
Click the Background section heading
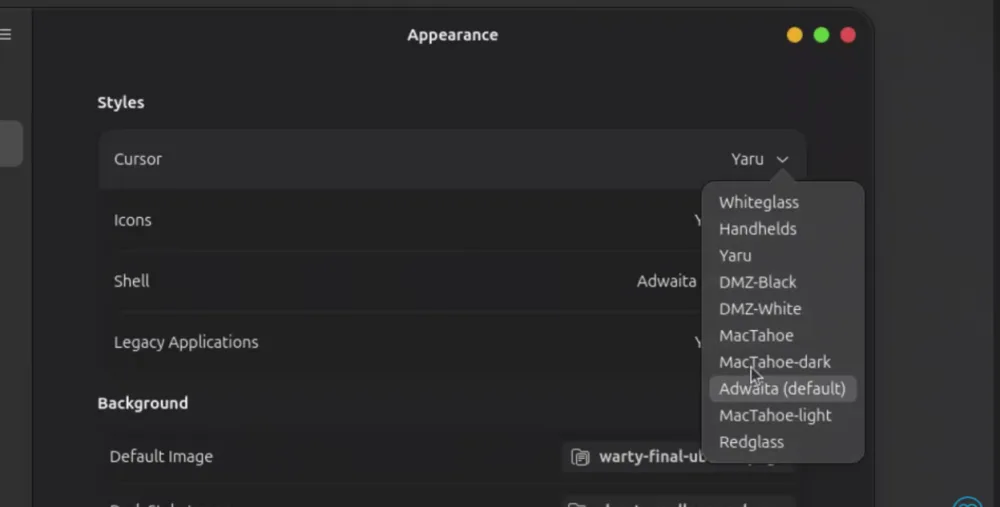coord(143,403)
